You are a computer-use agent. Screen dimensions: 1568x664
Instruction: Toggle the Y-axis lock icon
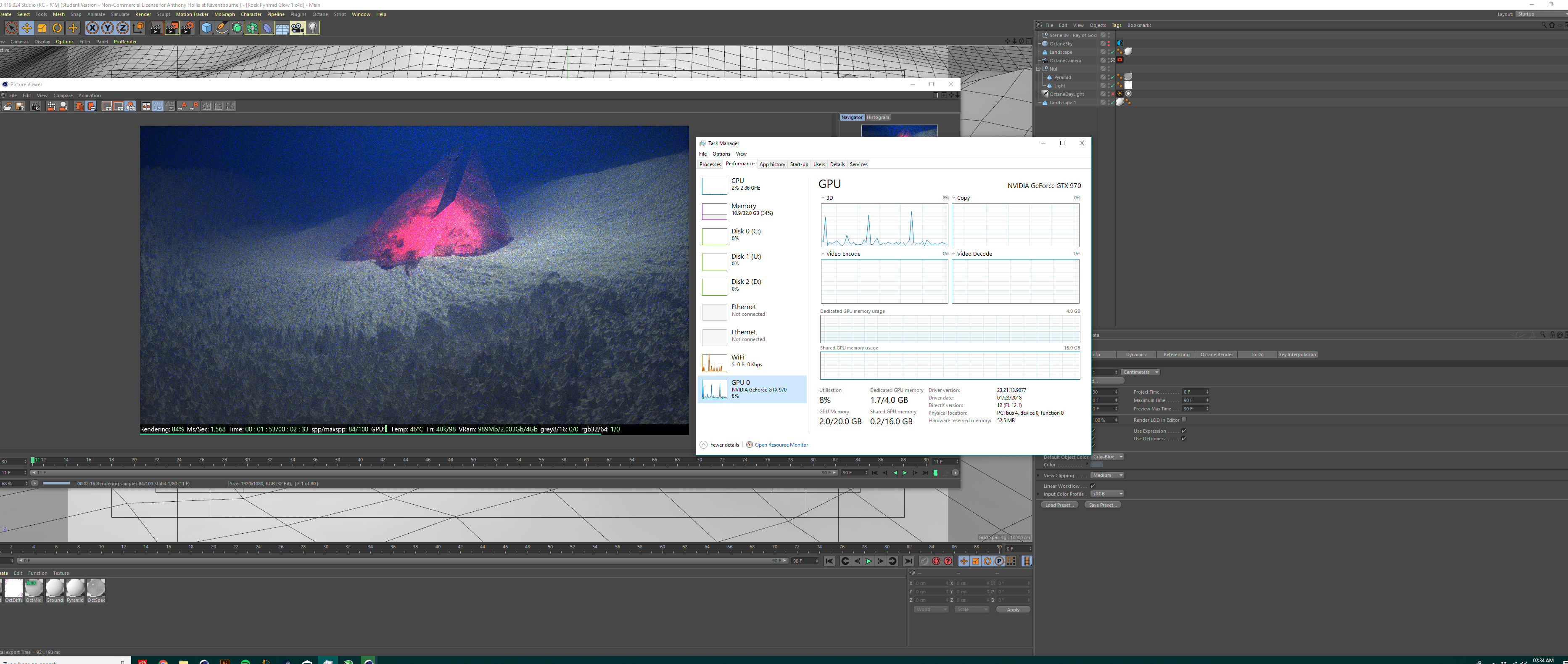point(107,28)
